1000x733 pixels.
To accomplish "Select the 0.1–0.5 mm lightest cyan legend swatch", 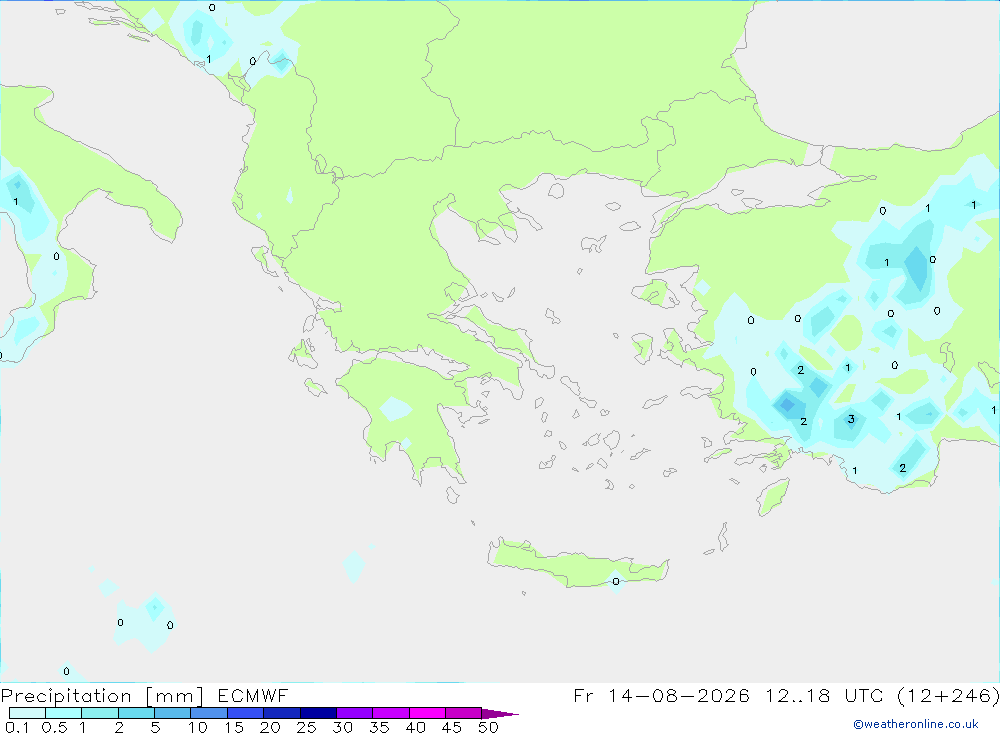I will (x=27, y=713).
